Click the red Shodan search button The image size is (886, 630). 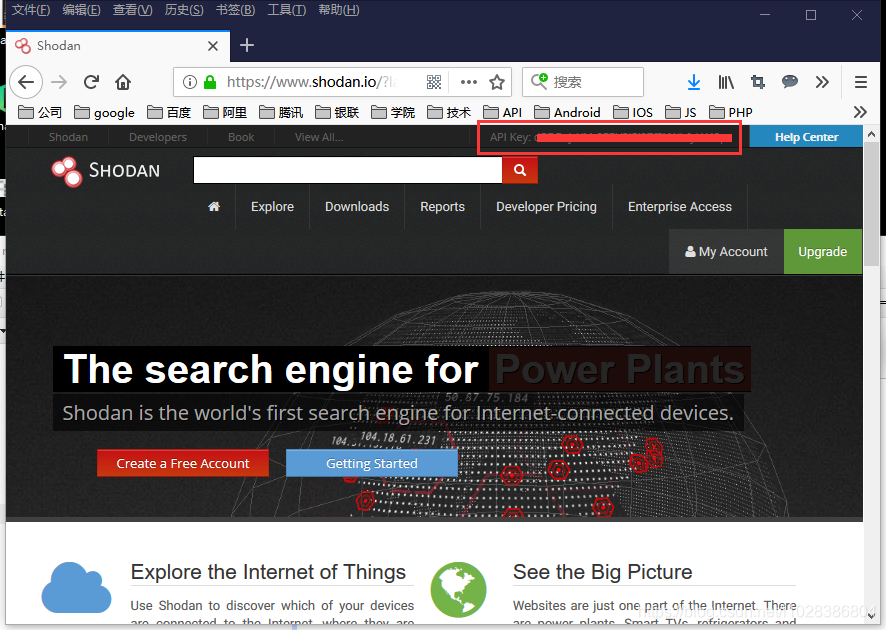click(x=520, y=170)
